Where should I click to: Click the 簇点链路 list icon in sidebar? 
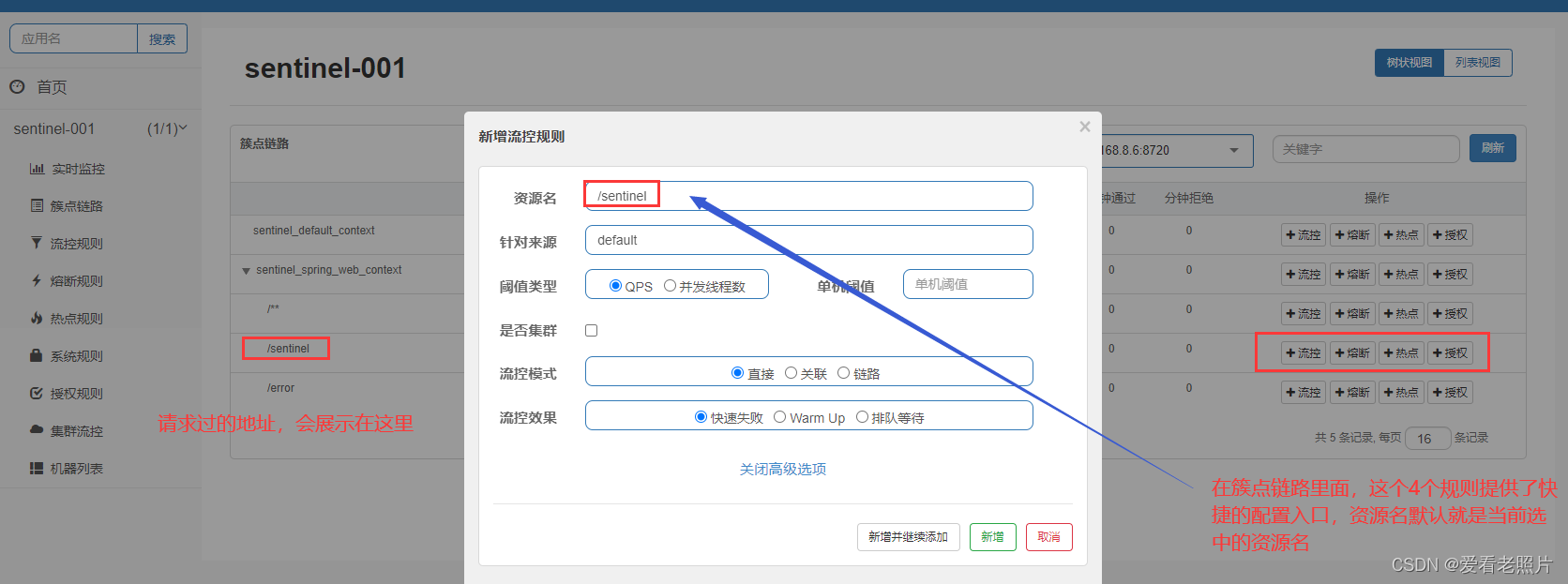tap(37, 205)
